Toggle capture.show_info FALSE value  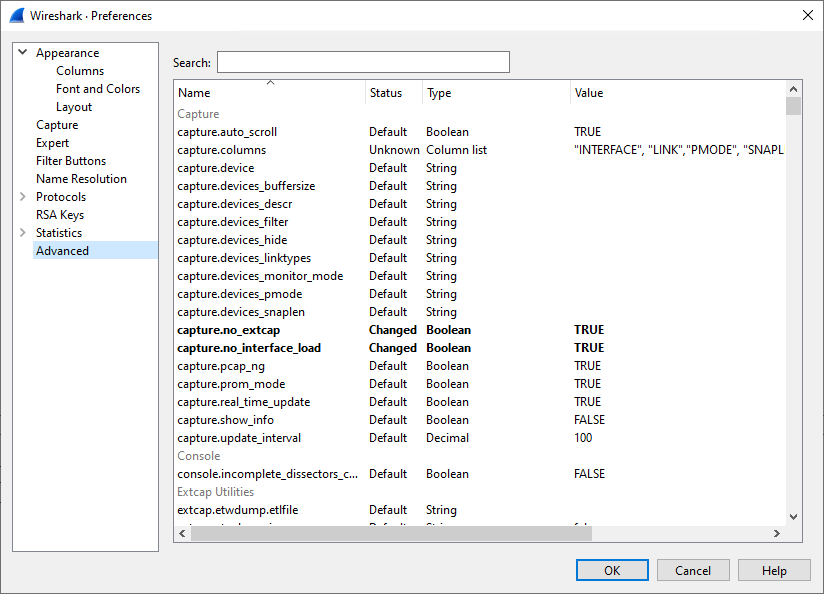589,420
